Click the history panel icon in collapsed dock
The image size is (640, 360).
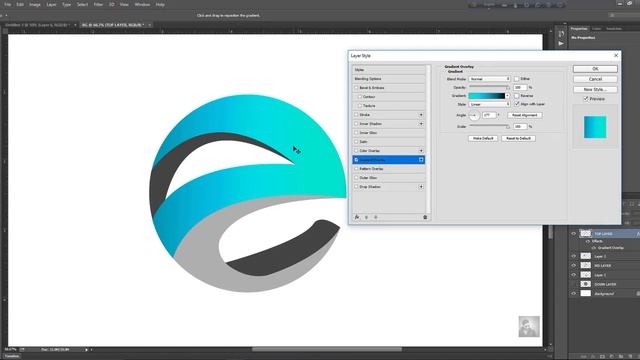[561, 34]
